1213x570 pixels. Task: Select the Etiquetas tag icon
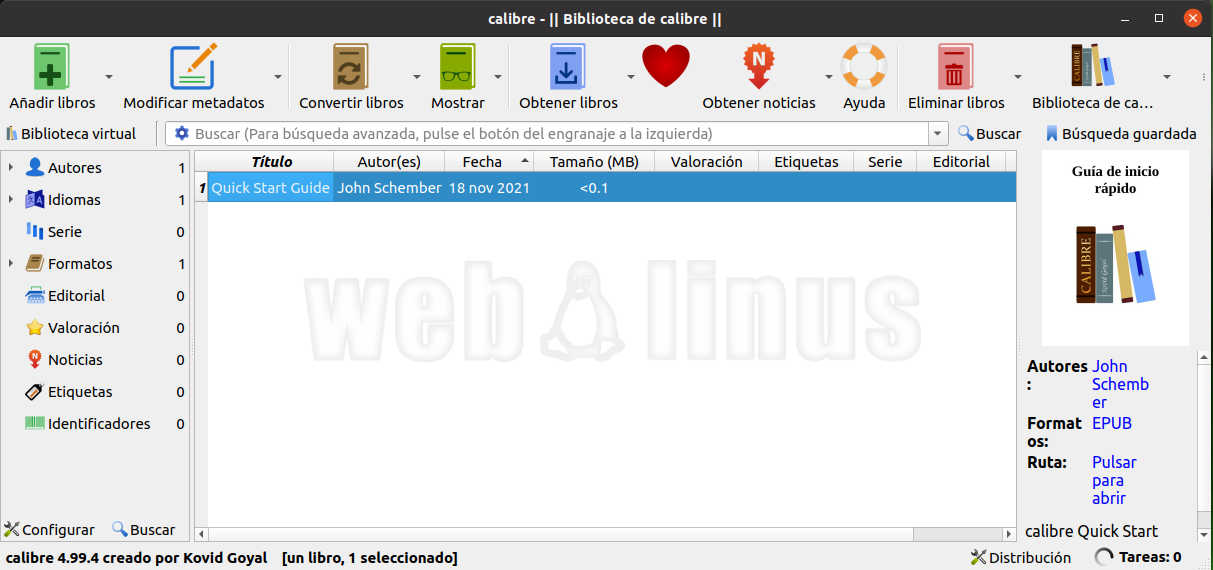35,392
